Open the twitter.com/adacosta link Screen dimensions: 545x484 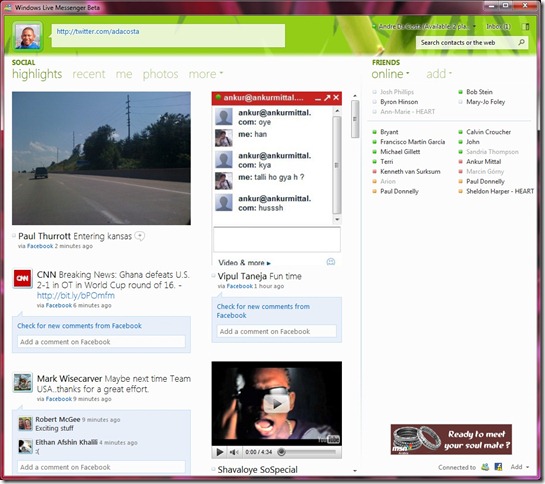pyautogui.click(x=98, y=31)
